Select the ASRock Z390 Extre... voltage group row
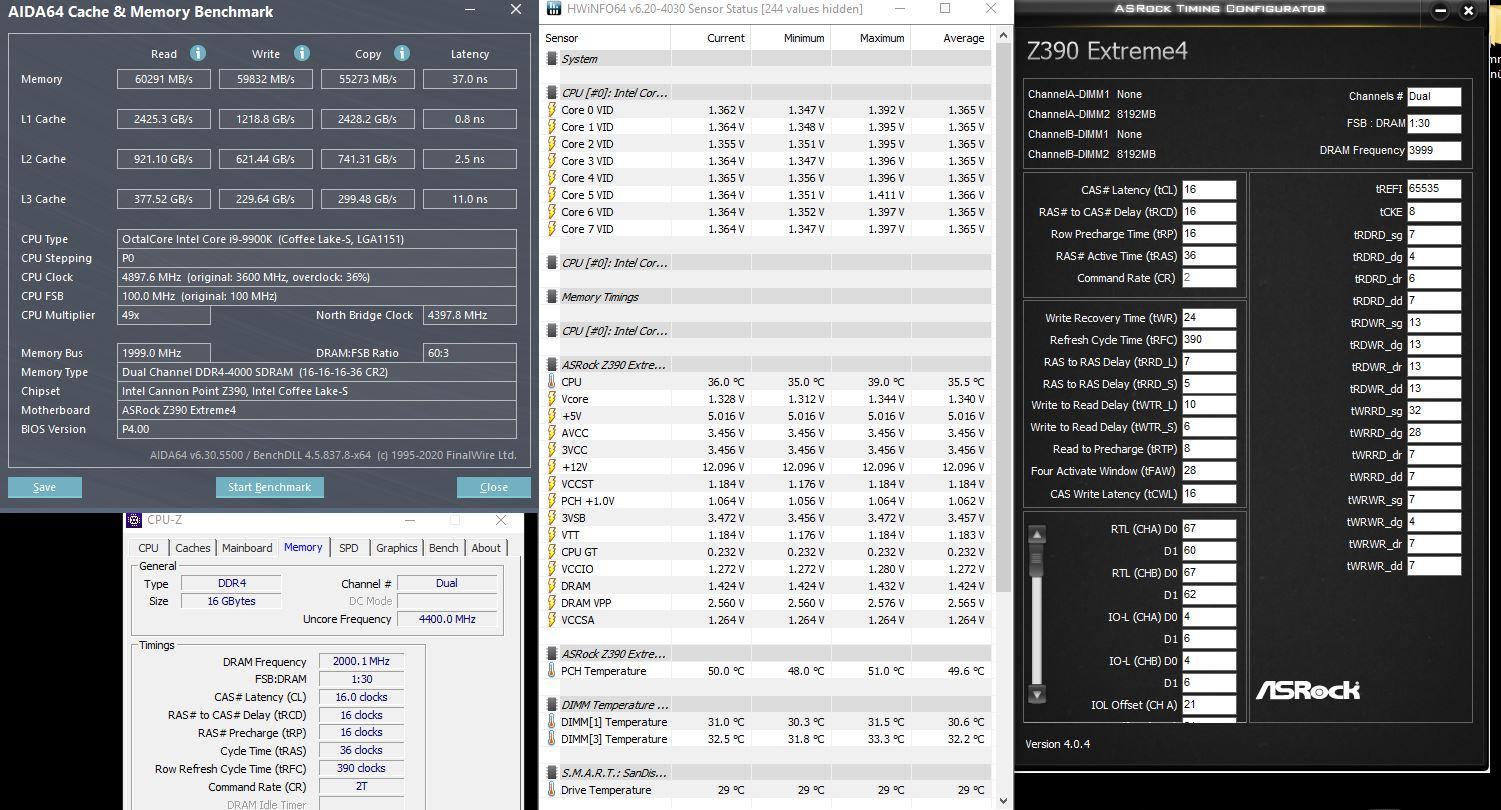Image resolution: width=1501 pixels, height=810 pixels. [x=765, y=365]
